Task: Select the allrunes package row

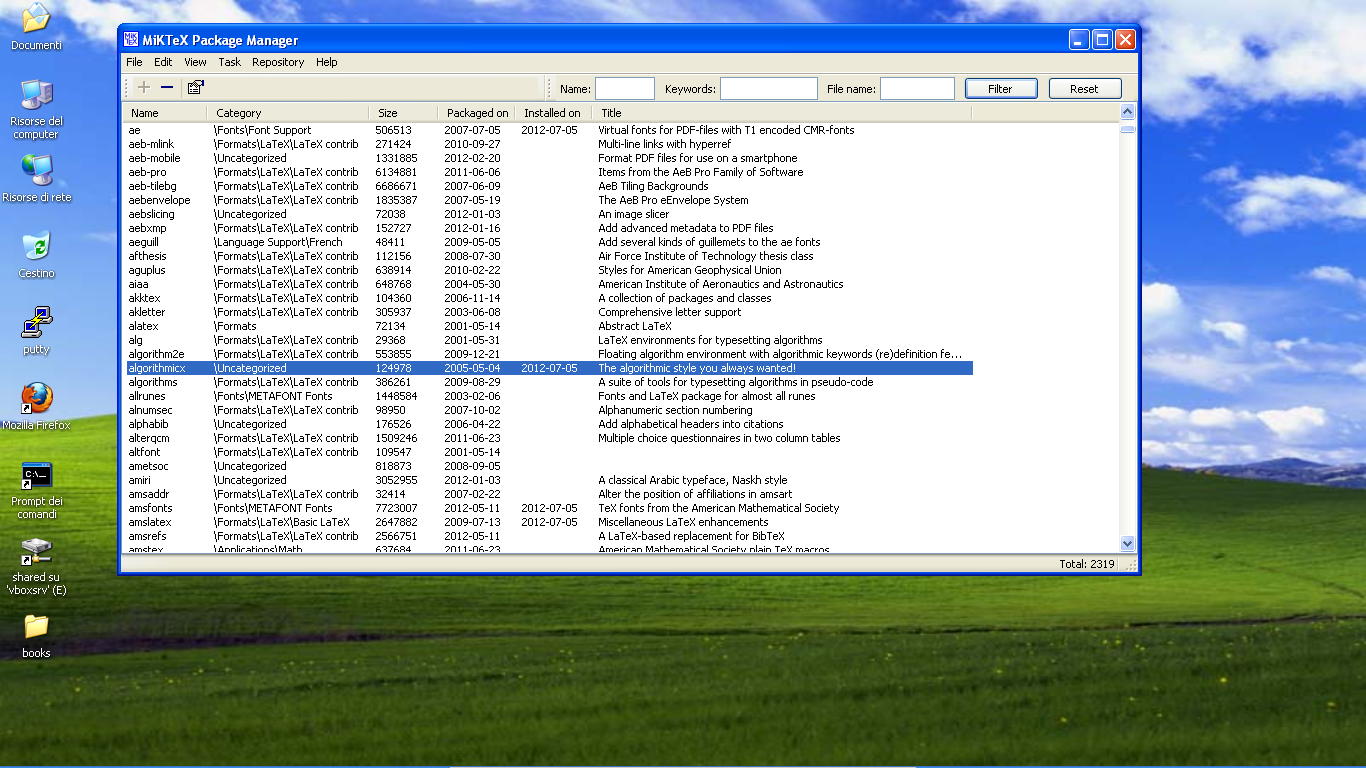Action: point(548,396)
